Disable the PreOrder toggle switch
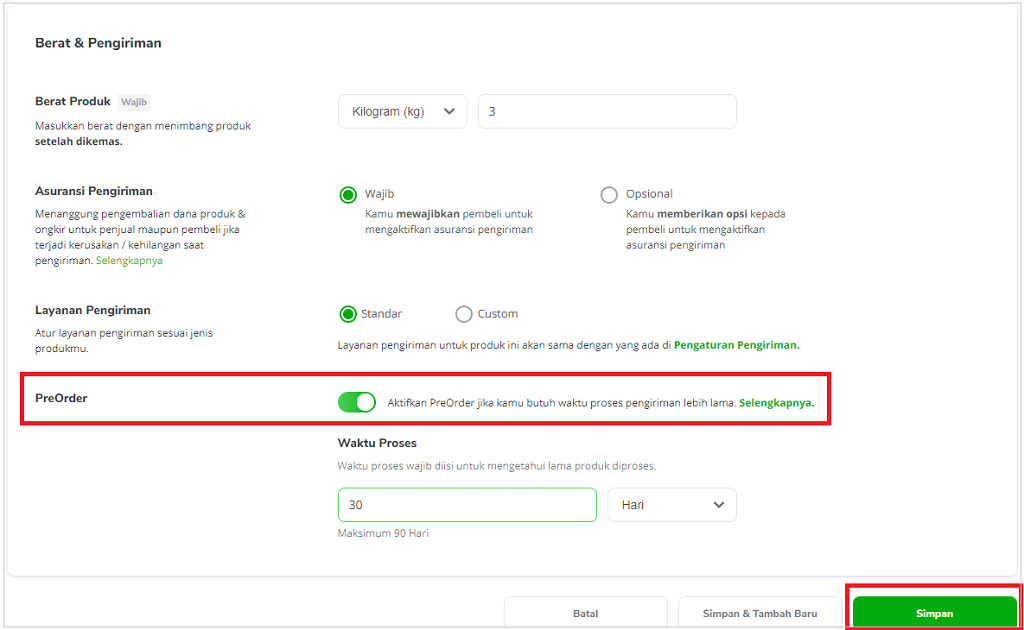Image resolution: width=1024 pixels, height=630 pixels. click(x=357, y=402)
